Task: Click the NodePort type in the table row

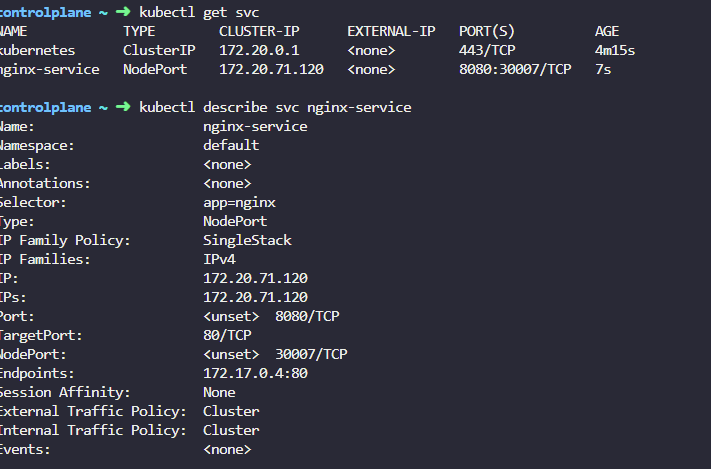Action: click(155, 69)
